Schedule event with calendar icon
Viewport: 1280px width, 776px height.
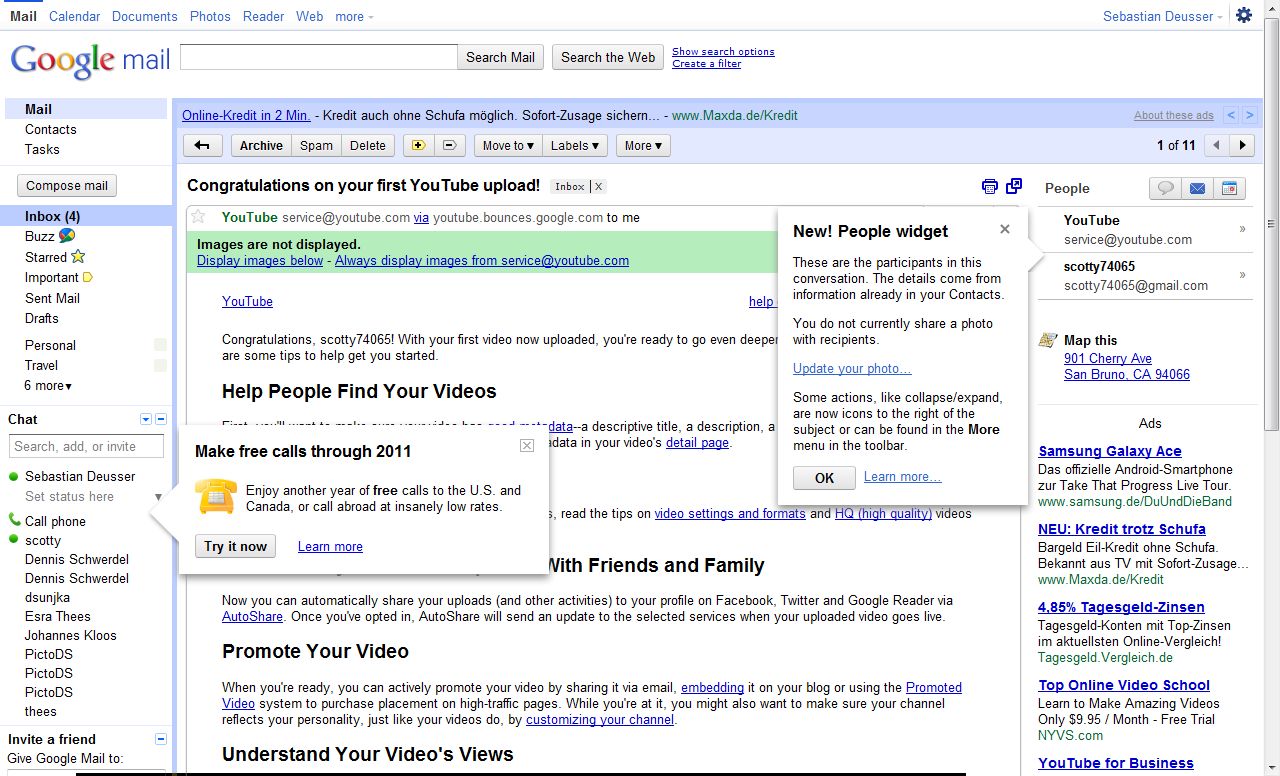[x=1229, y=188]
